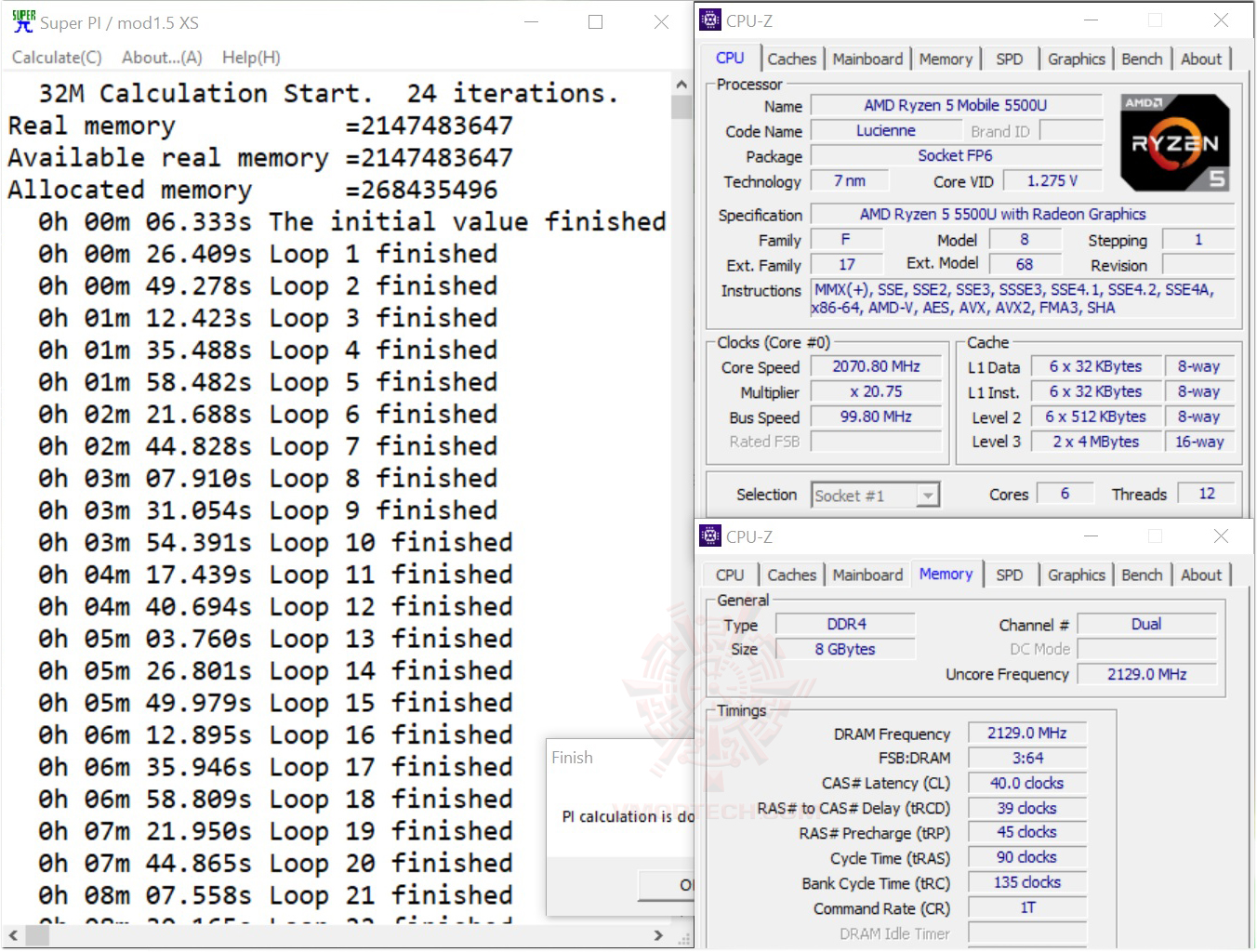Select Memory tab in lower CPU-Z window
The width and height of the screenshot is (1257, 952).
946,574
